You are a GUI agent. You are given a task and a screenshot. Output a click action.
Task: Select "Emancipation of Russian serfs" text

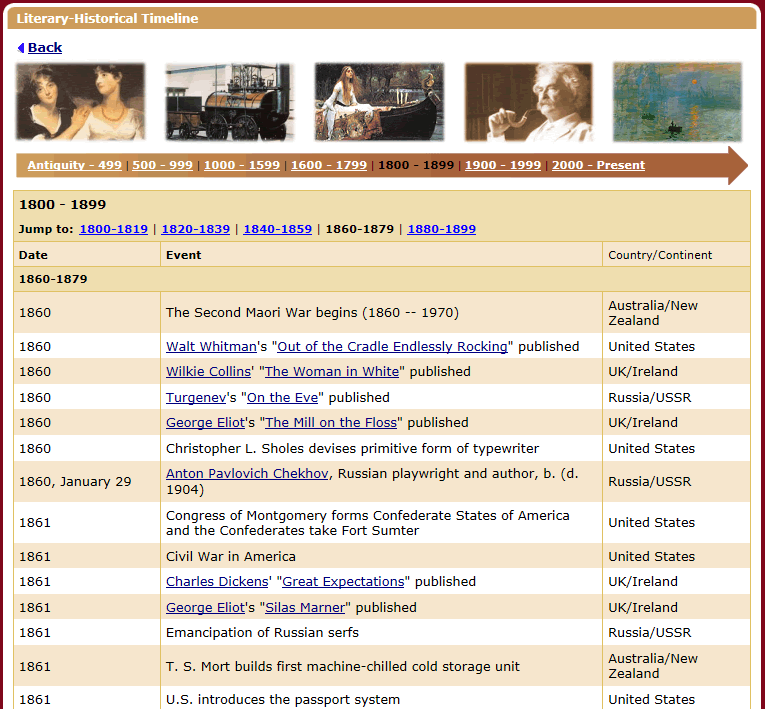tap(262, 632)
